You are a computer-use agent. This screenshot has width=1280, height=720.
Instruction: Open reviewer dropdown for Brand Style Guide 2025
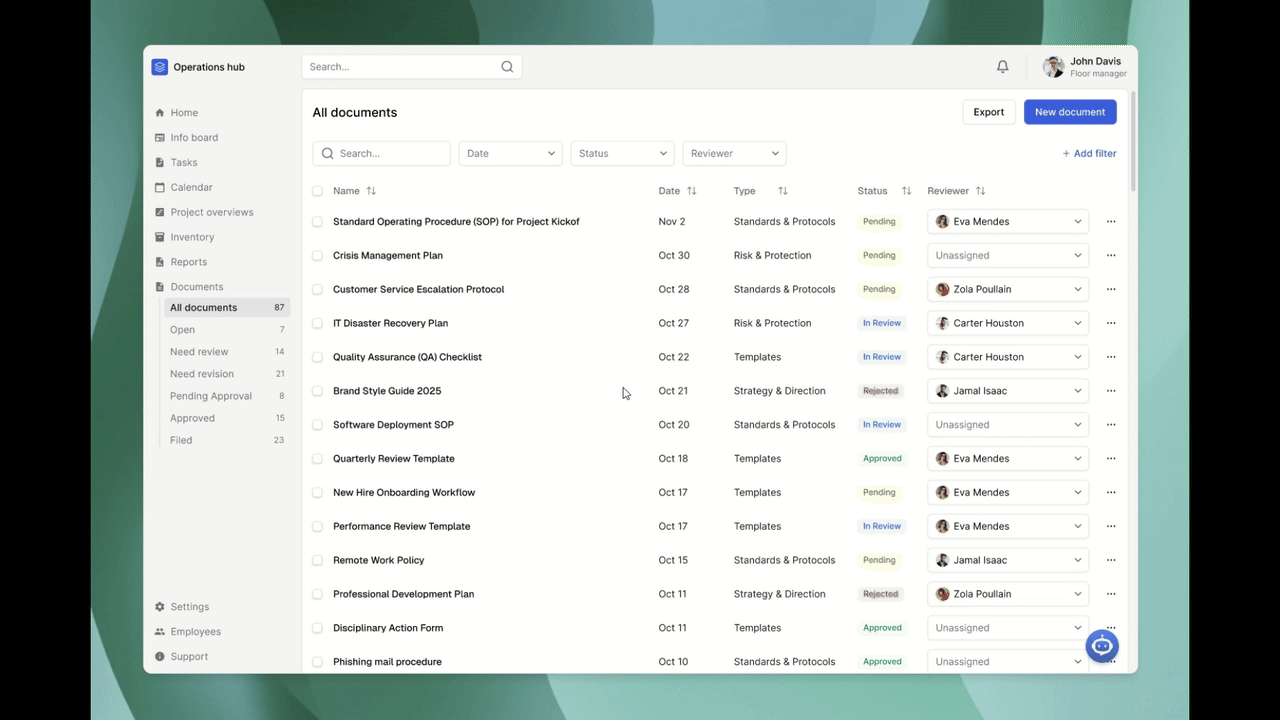[1008, 391]
